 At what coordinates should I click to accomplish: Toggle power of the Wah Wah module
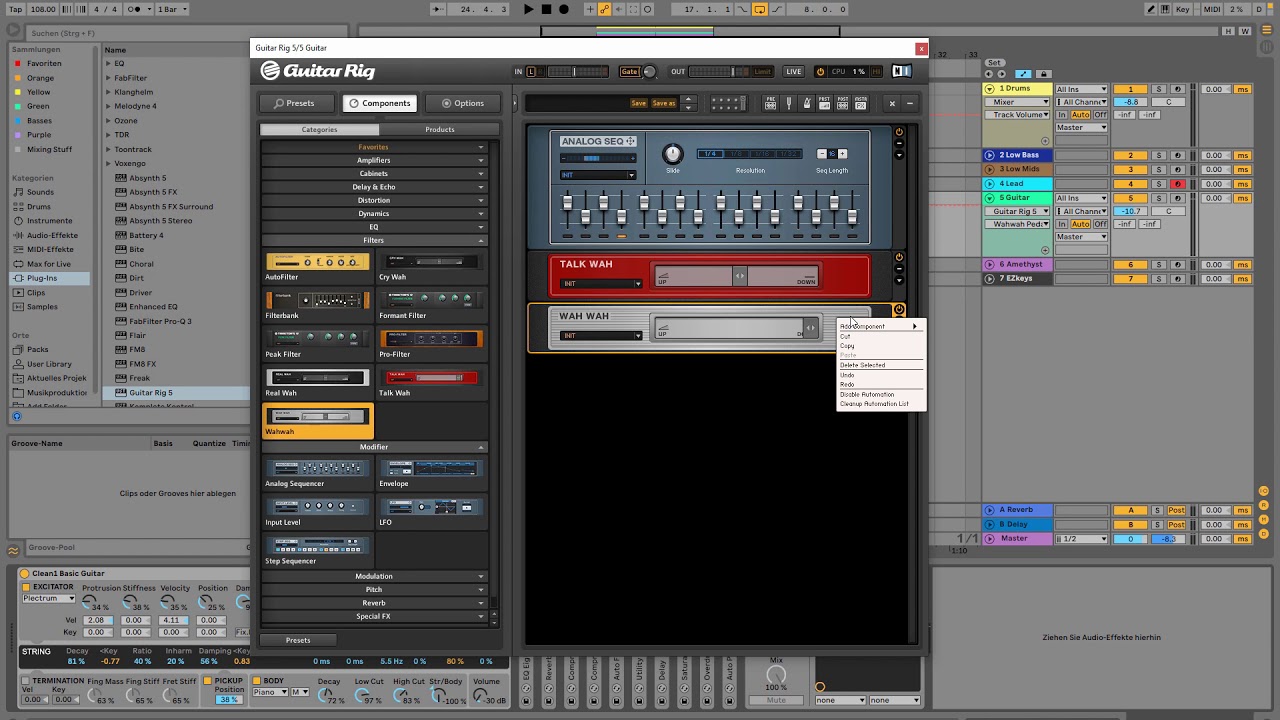899,310
